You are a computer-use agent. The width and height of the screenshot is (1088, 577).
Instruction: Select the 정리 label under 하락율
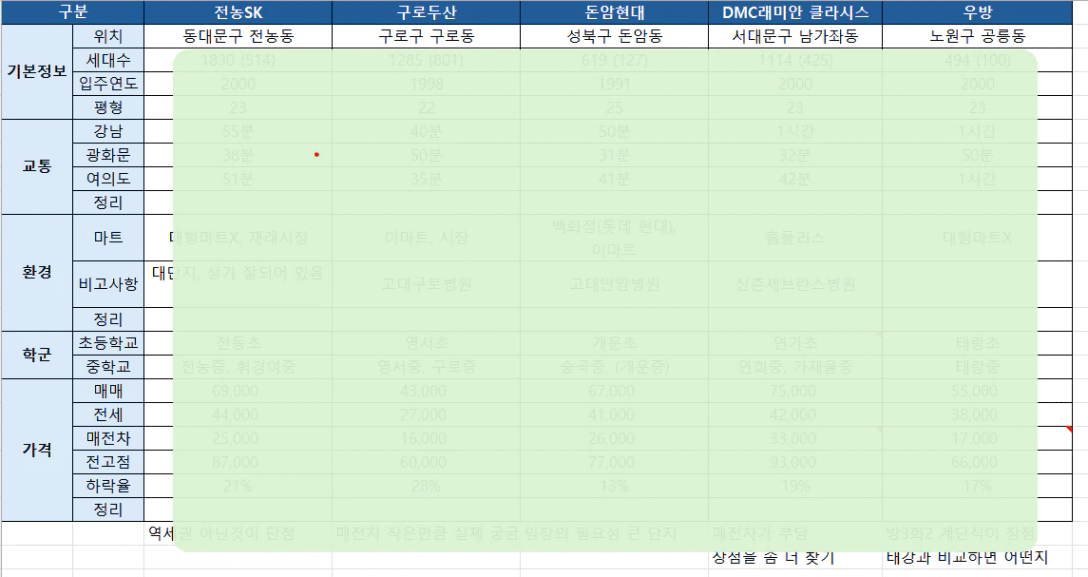coord(108,510)
